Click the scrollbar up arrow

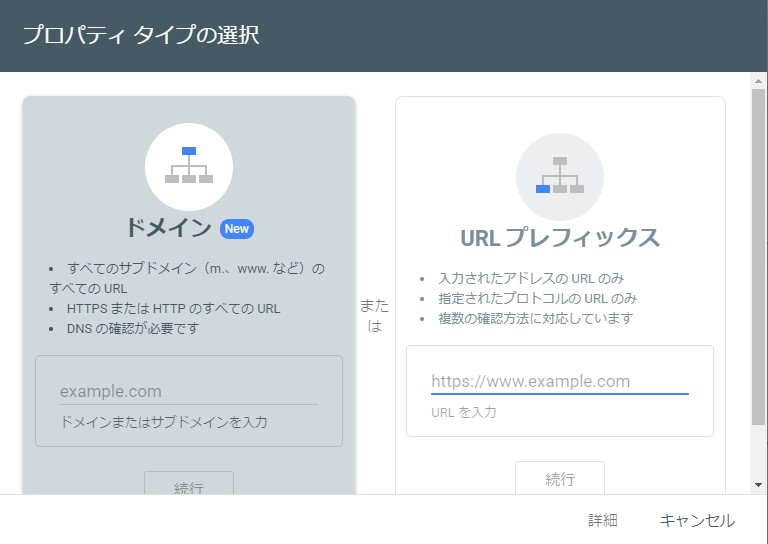click(x=758, y=81)
